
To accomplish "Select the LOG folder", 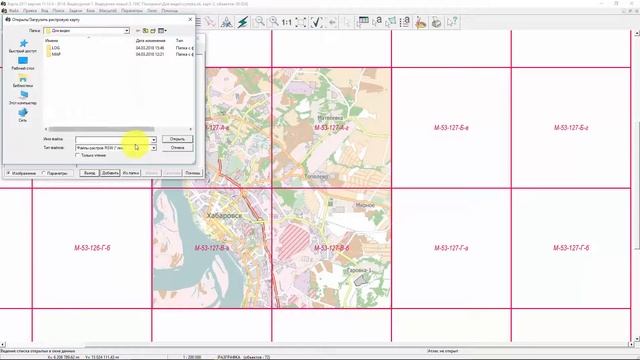I will [x=53, y=48].
